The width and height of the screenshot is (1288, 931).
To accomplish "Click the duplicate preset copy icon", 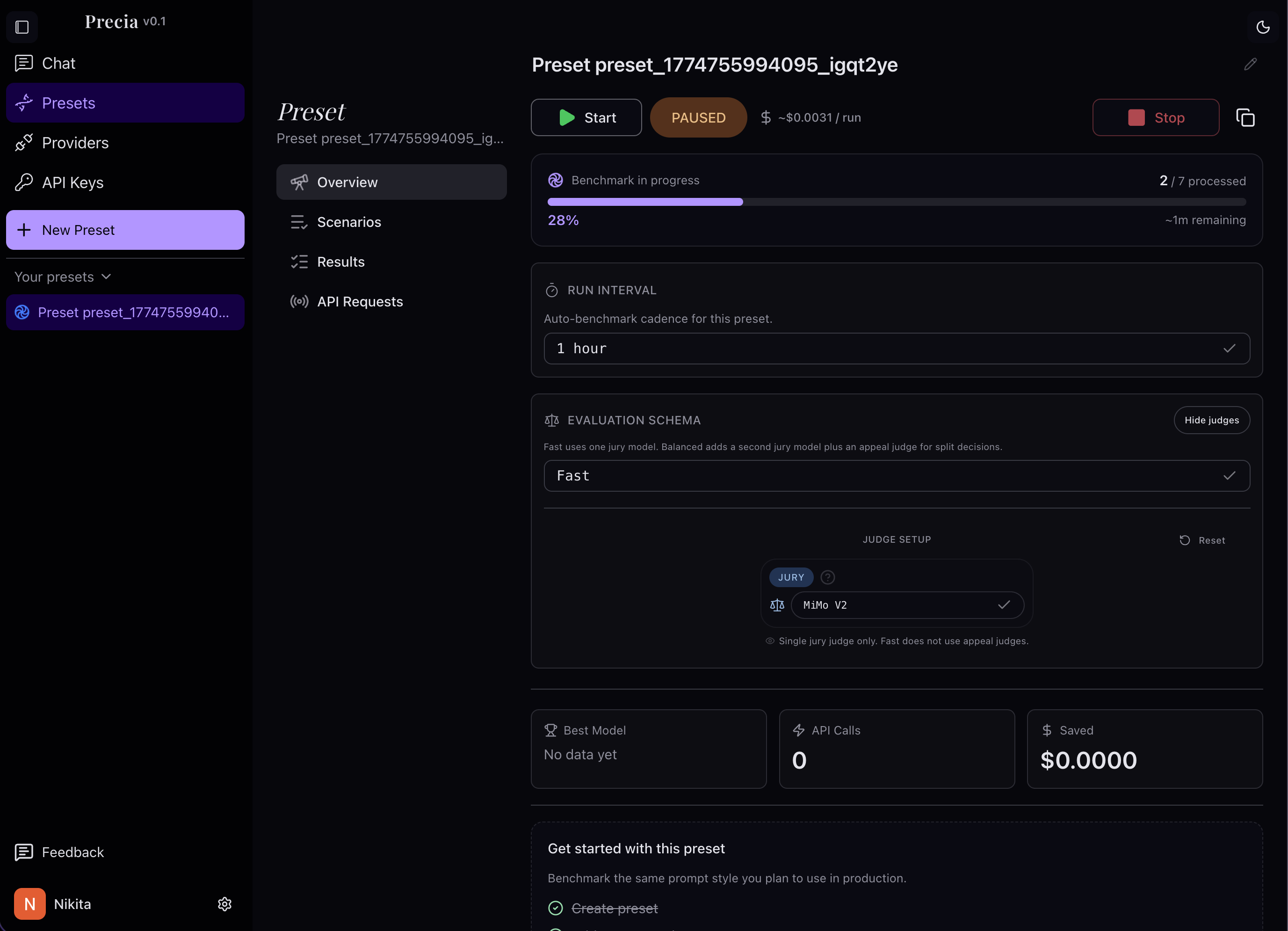I will pyautogui.click(x=1245, y=117).
